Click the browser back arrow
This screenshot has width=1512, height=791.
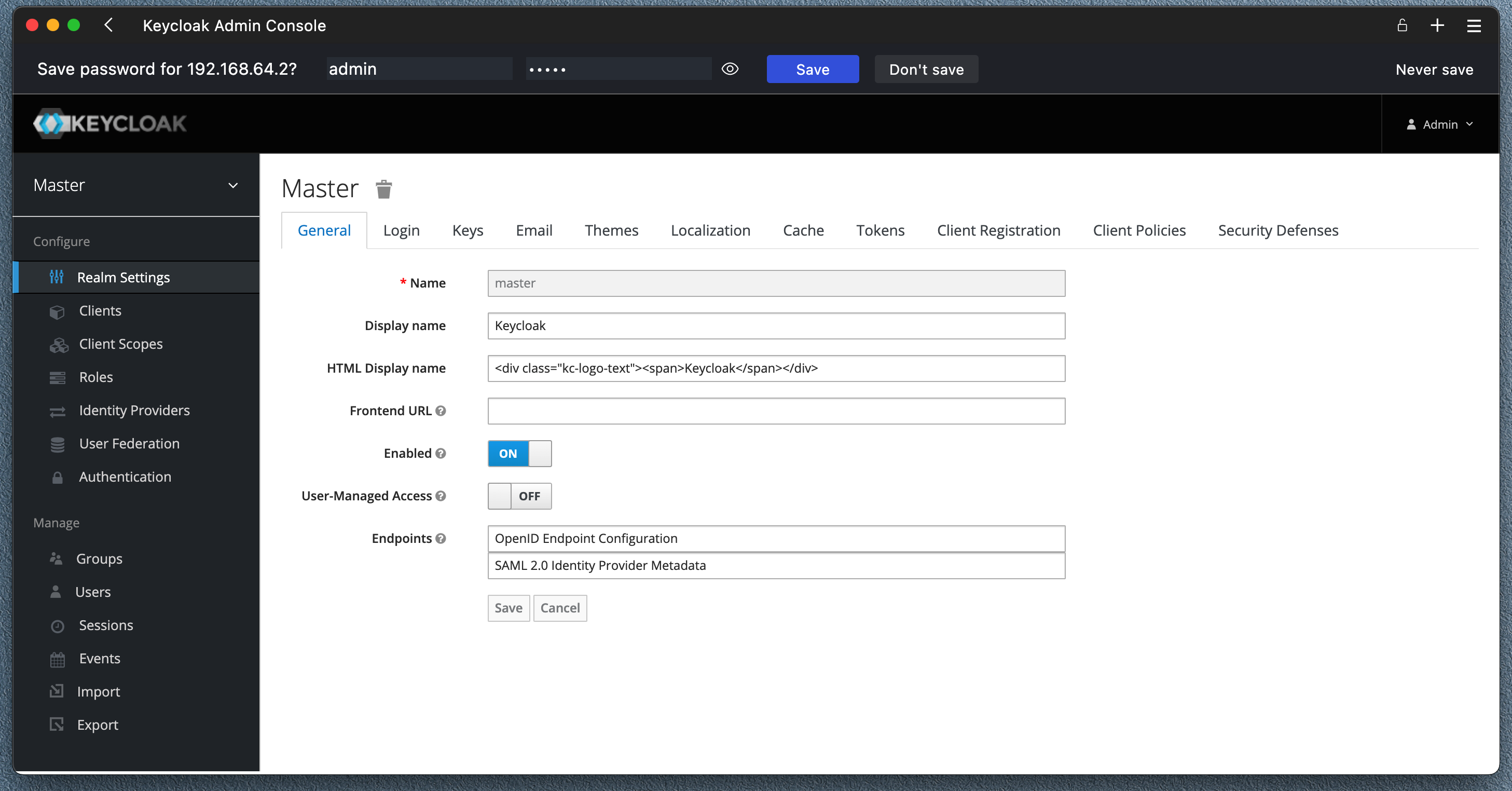click(108, 25)
